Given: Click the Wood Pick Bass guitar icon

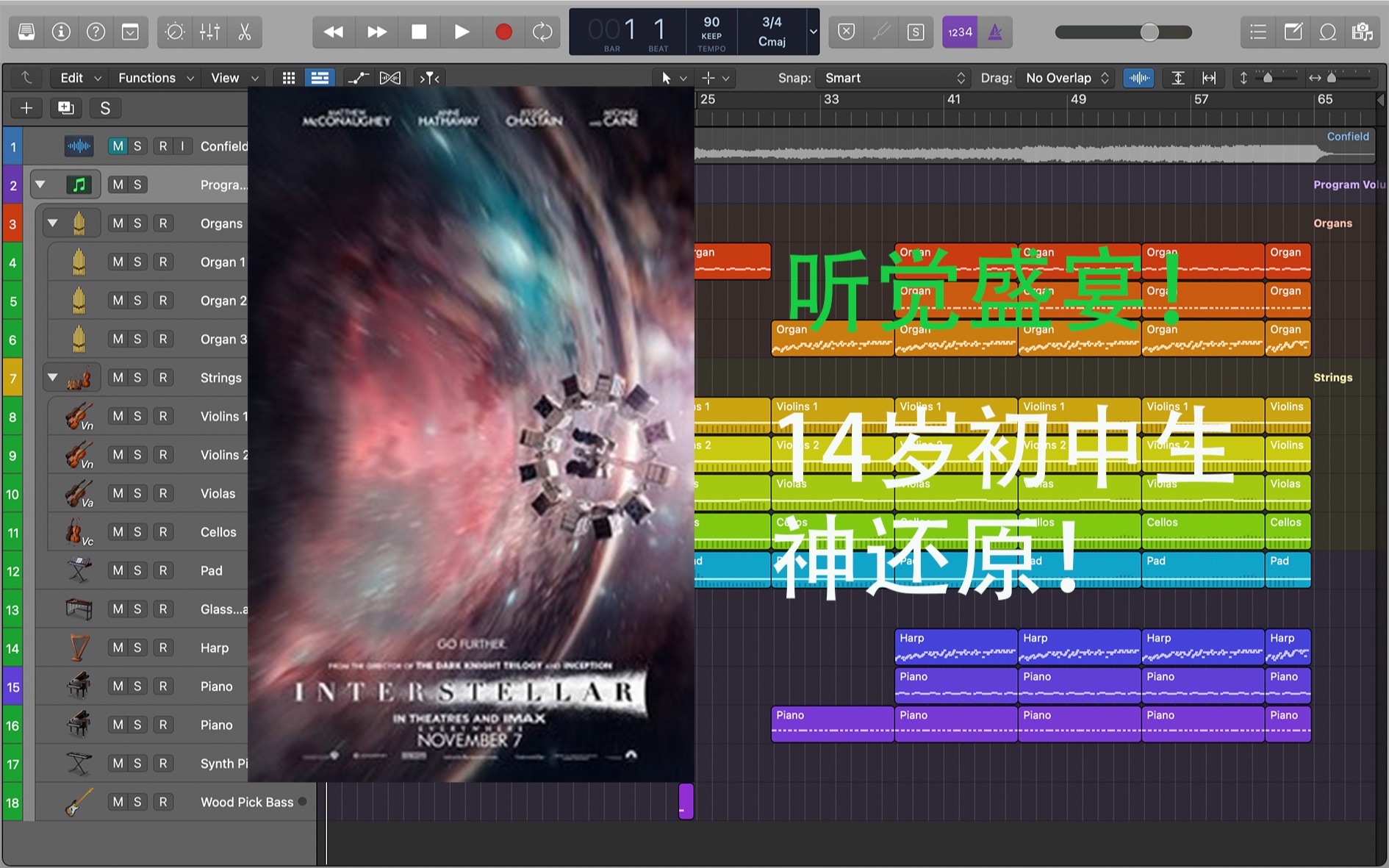Looking at the screenshot, I should 79,802.
